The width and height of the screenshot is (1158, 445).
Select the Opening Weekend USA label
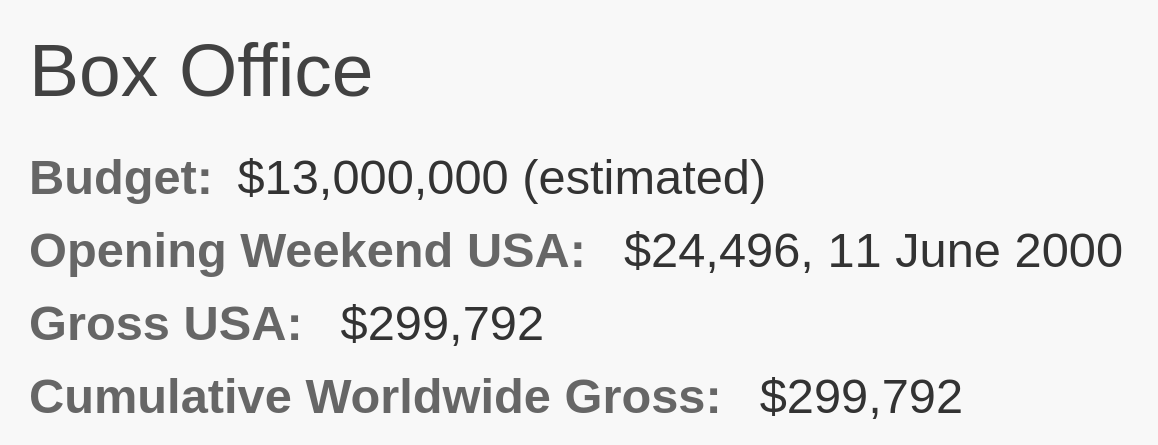(307, 251)
